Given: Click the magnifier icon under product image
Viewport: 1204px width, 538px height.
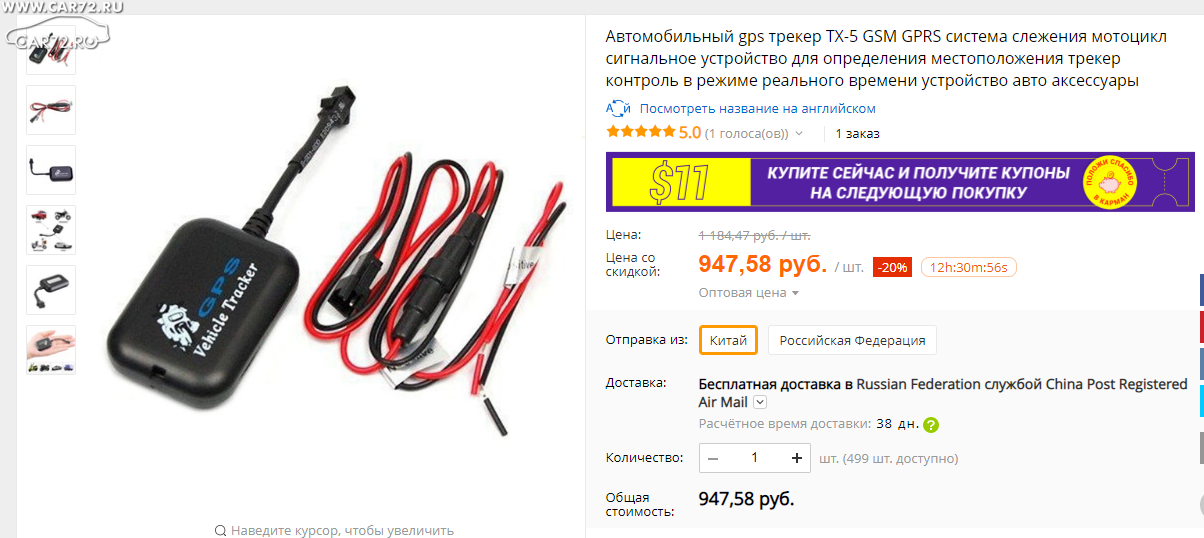Looking at the screenshot, I should [220, 530].
